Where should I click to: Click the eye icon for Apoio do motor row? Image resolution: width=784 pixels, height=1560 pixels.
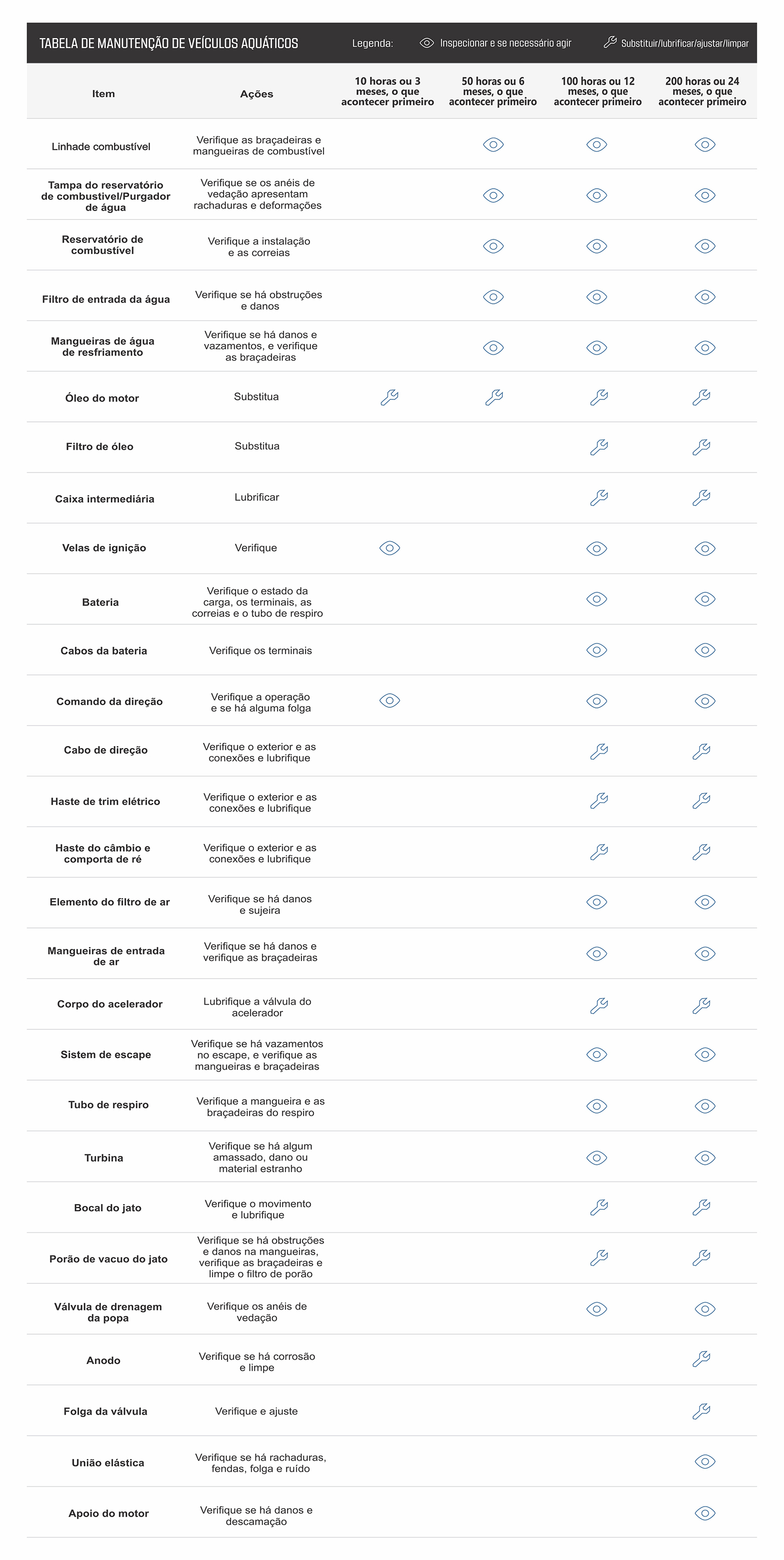[705, 1513]
